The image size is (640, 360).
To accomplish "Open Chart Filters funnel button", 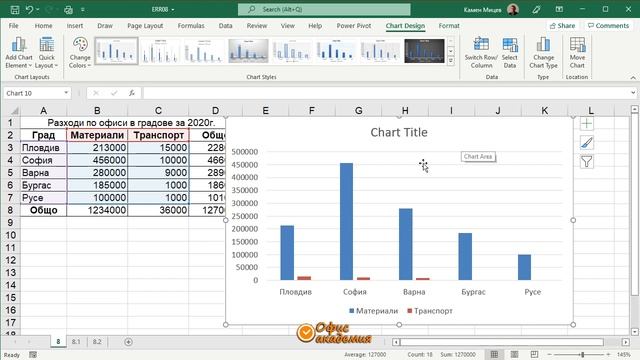I will coord(587,162).
